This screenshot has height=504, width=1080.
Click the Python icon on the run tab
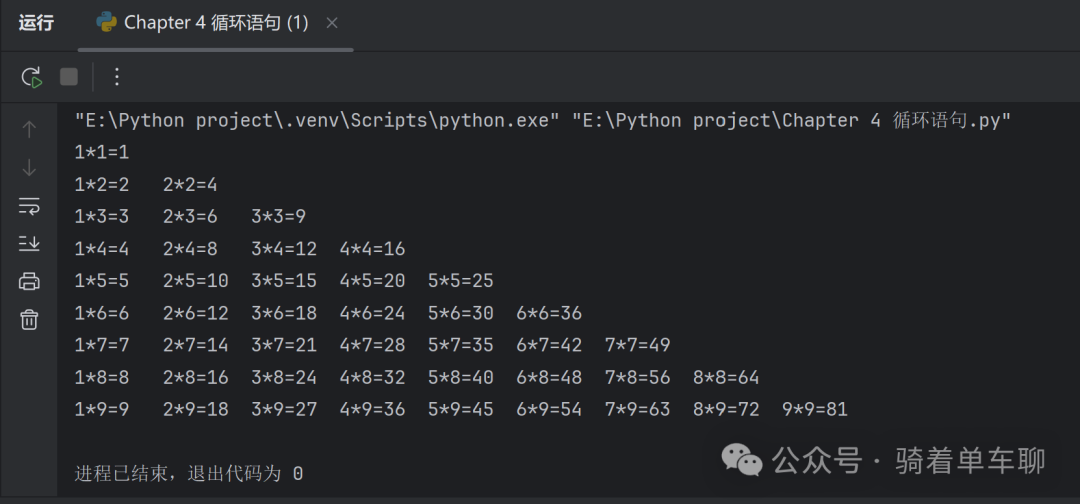[x=106, y=23]
